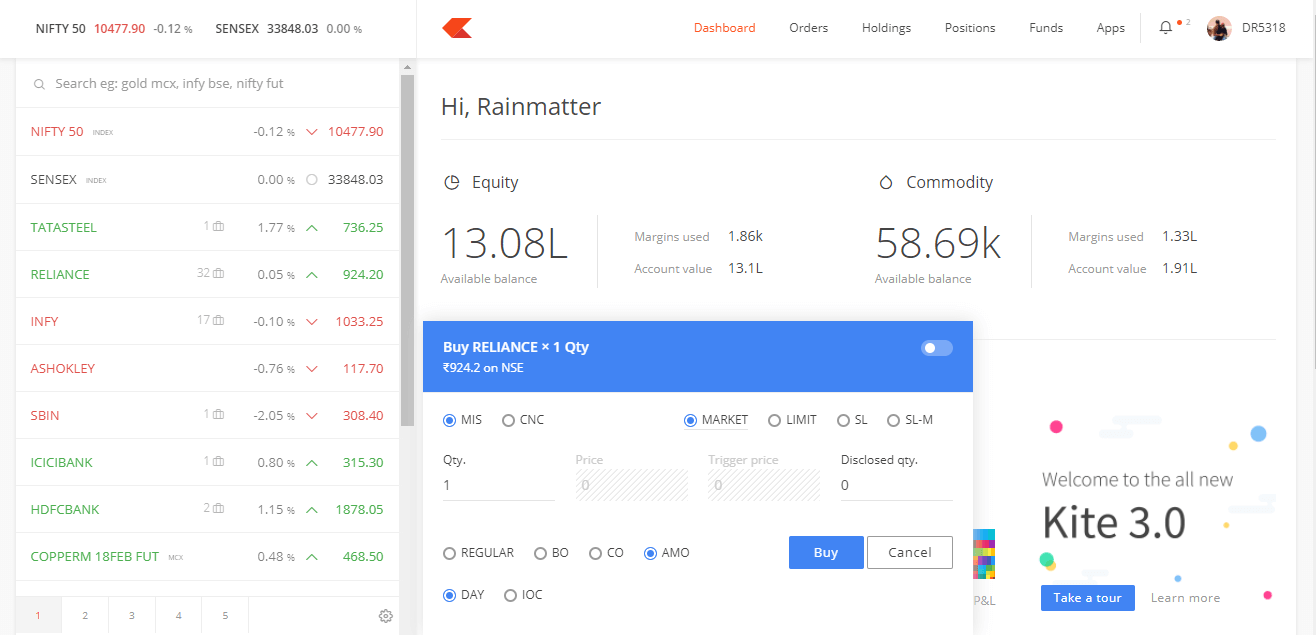
Task: Click the 13.08L equity available balance
Action: (504, 244)
